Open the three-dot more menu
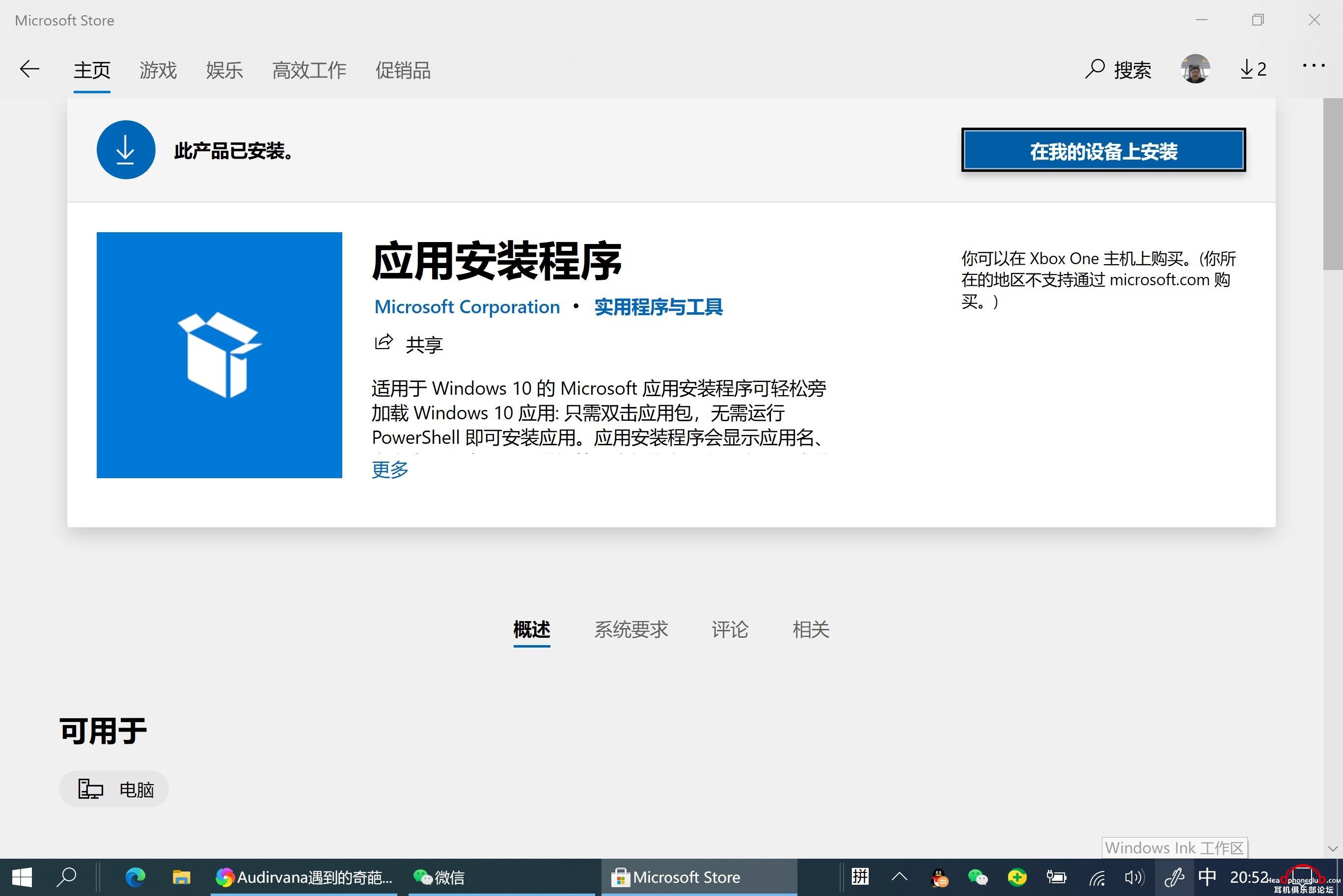This screenshot has width=1343, height=896. (1313, 66)
